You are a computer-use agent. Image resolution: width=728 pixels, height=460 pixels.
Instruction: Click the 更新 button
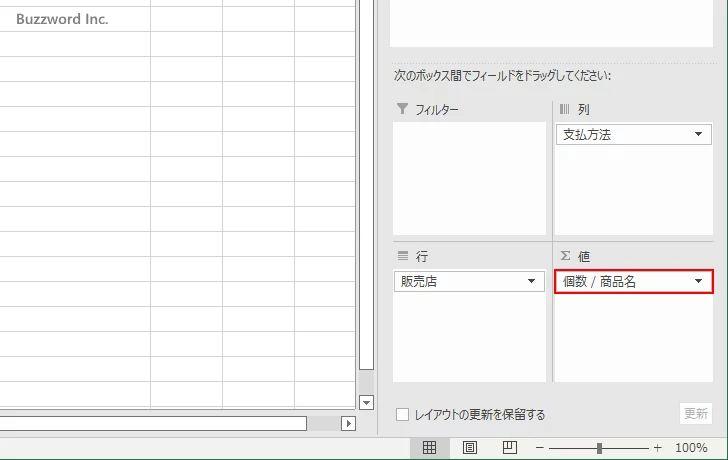pyautogui.click(x=696, y=413)
